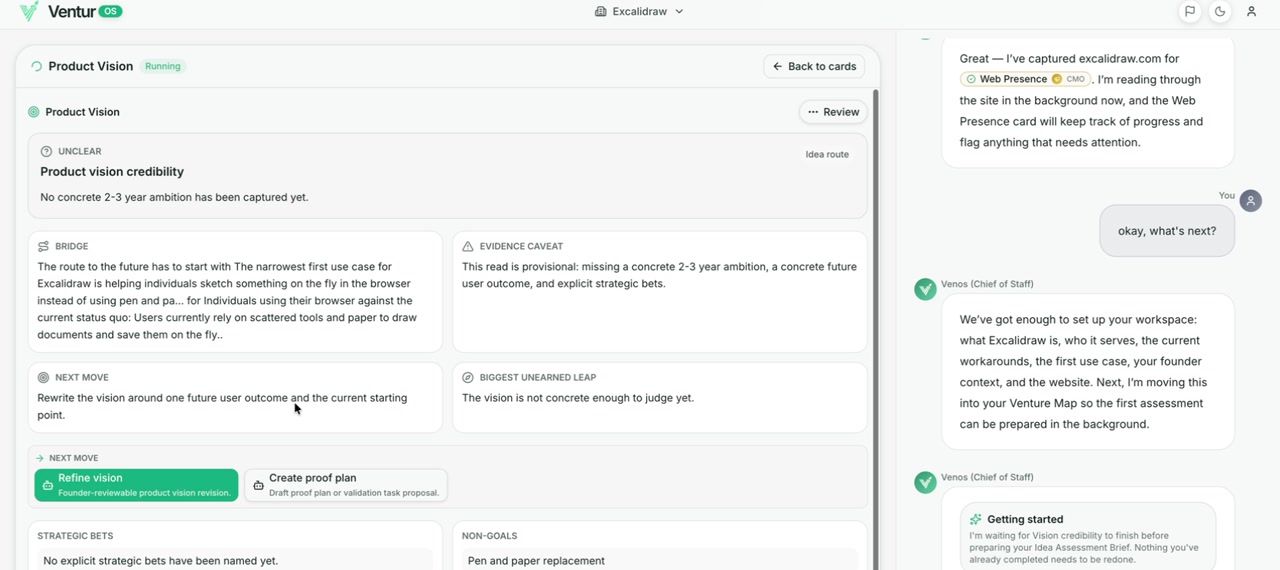This screenshot has width=1280, height=570.
Task: Click the EVIDENCE CAVEAT warning triangle icon
Action: pos(468,246)
